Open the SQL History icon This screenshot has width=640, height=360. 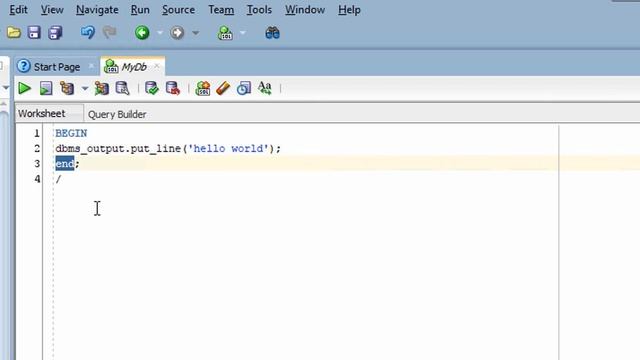pyautogui.click(x=244, y=88)
